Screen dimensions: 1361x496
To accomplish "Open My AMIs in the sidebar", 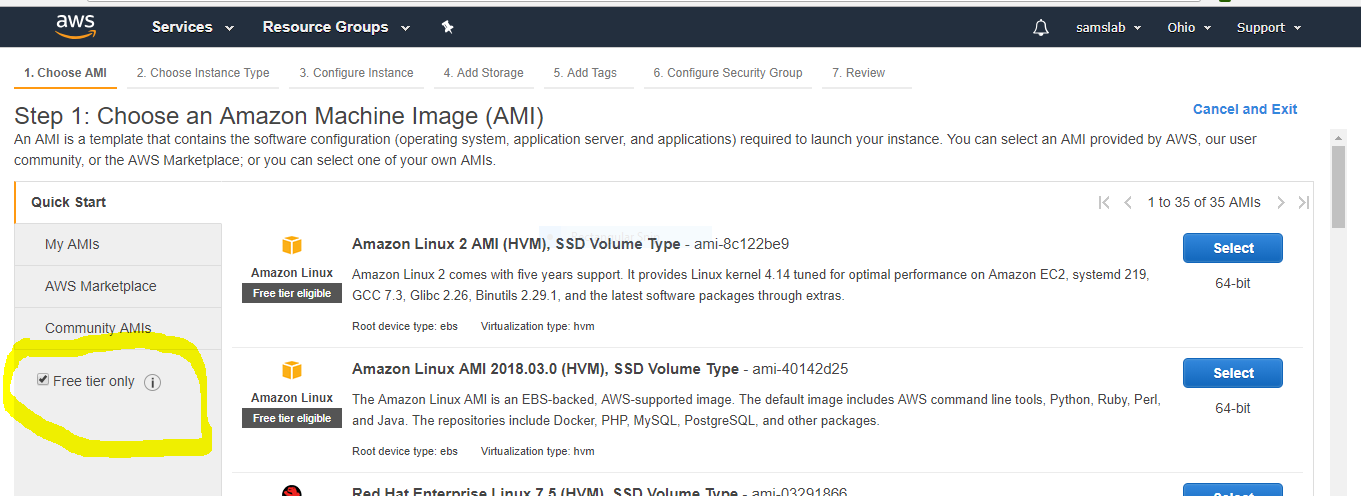I will (118, 244).
